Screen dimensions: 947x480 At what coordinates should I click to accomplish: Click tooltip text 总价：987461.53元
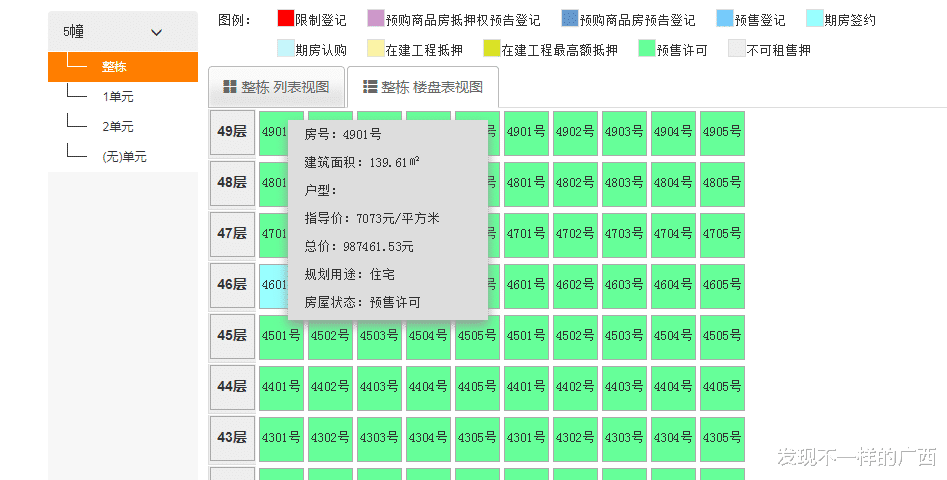(359, 246)
